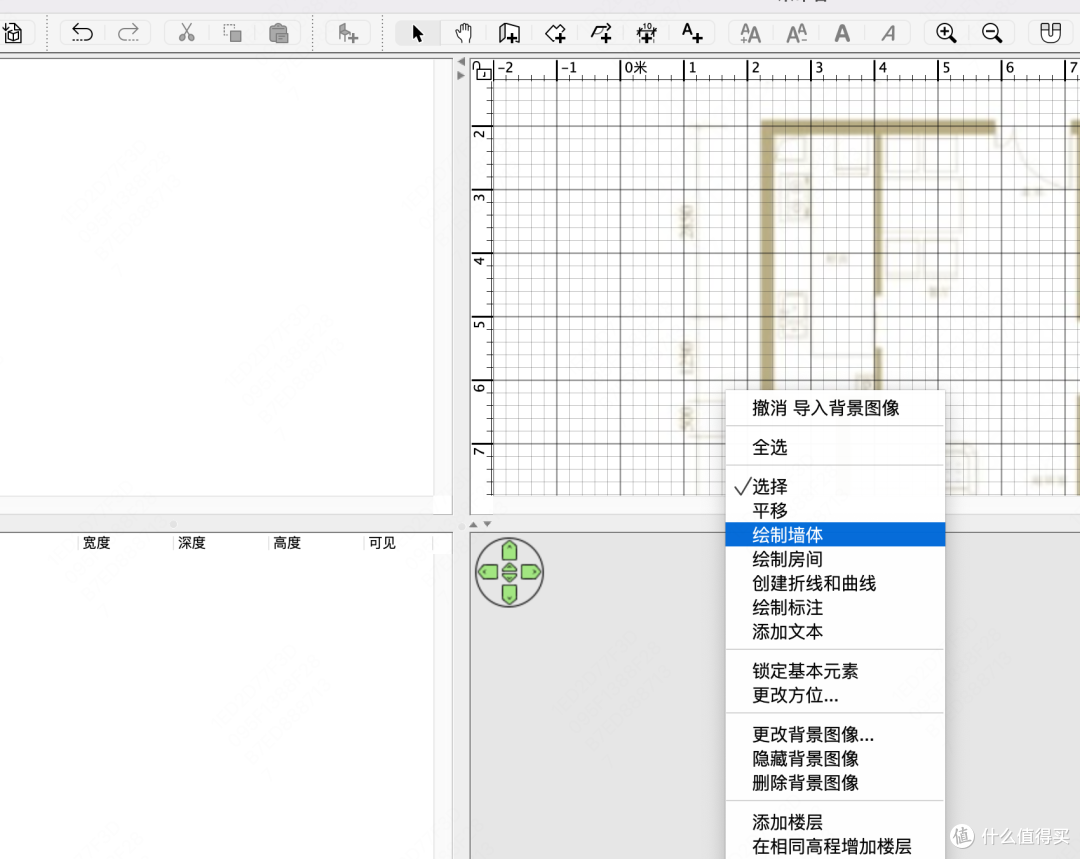The image size is (1080, 859).
Task: Rotate 3D view right with right arrow
Action: tap(531, 572)
